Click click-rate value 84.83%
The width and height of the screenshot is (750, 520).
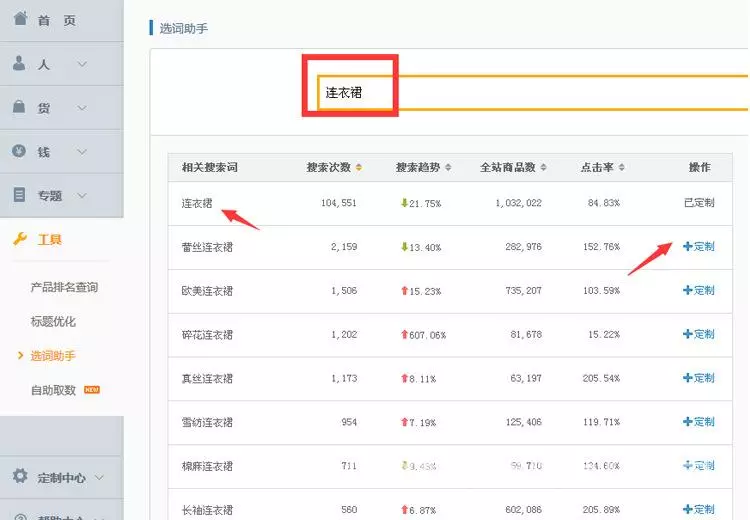(604, 203)
